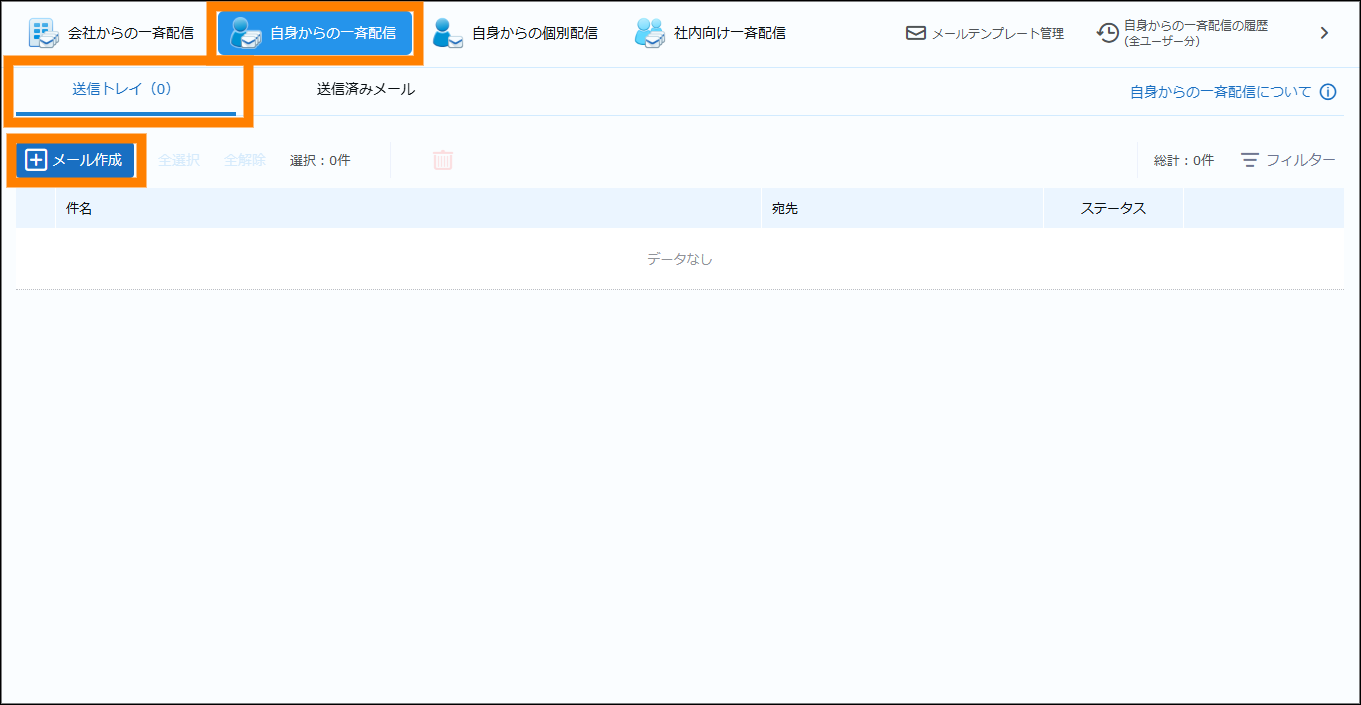
Task: Click the 全選択 select all button
Action: click(179, 160)
